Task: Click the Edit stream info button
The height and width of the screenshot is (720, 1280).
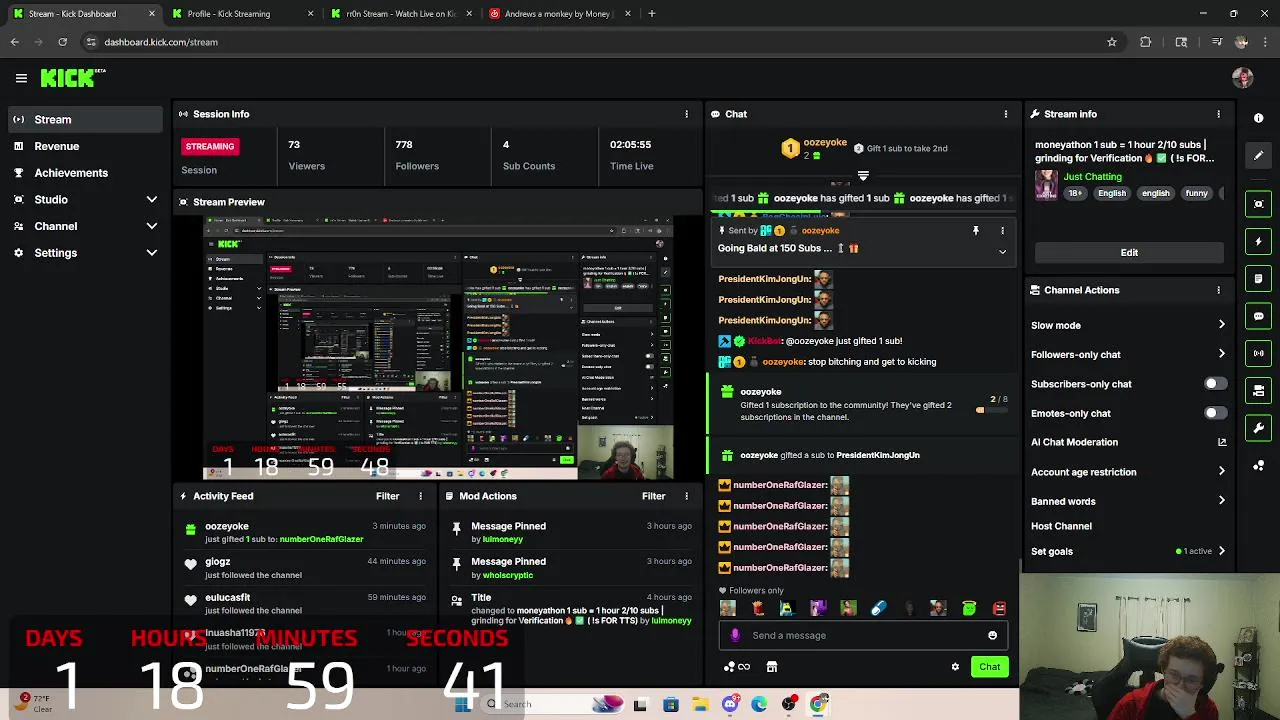Action: 1129,253
